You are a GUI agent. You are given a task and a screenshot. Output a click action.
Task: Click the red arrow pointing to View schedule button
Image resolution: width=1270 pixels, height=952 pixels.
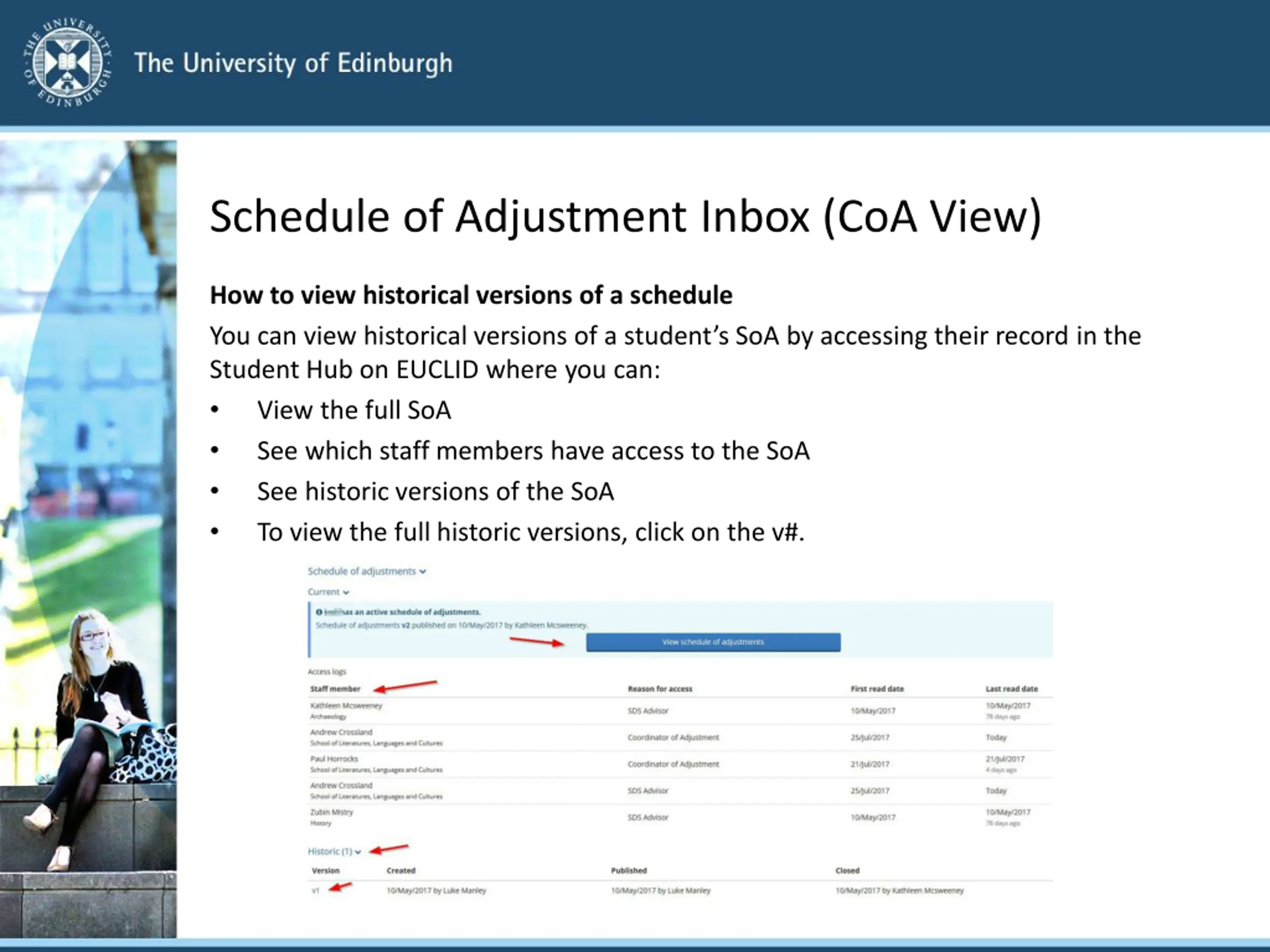(537, 642)
